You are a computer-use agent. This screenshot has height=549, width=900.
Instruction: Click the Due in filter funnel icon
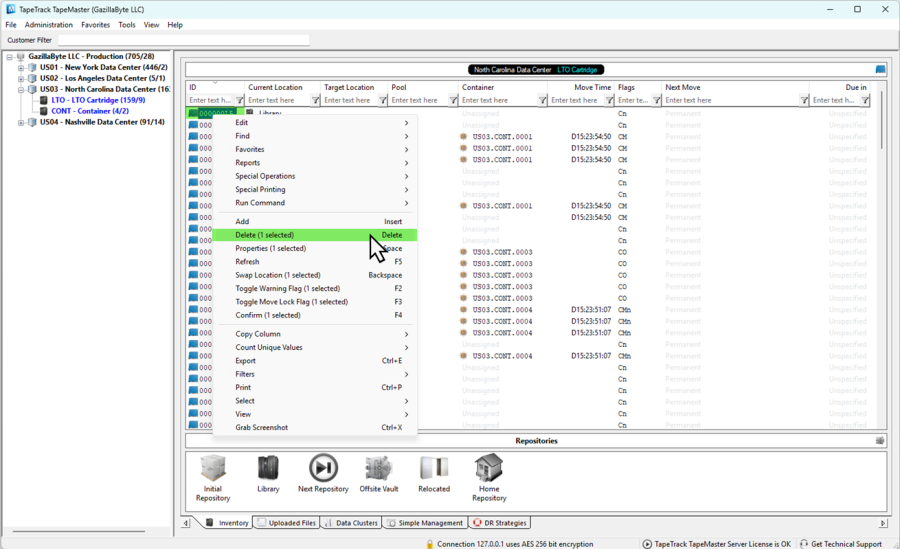coord(864,100)
